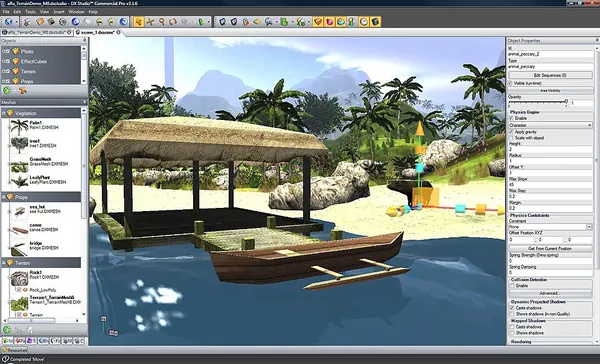The height and width of the screenshot is (364, 600).
Task: Click yellow up-arrow gizmo handle in viewport
Action: [420, 129]
